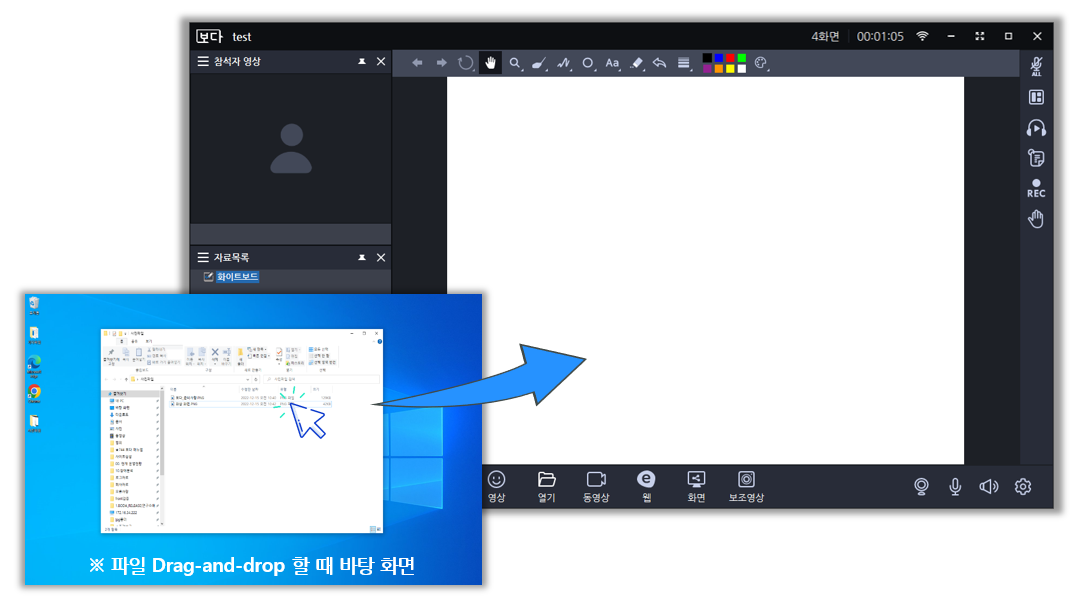Start recording with the REC button
This screenshot has height=605, width=1085.
(x=1036, y=189)
